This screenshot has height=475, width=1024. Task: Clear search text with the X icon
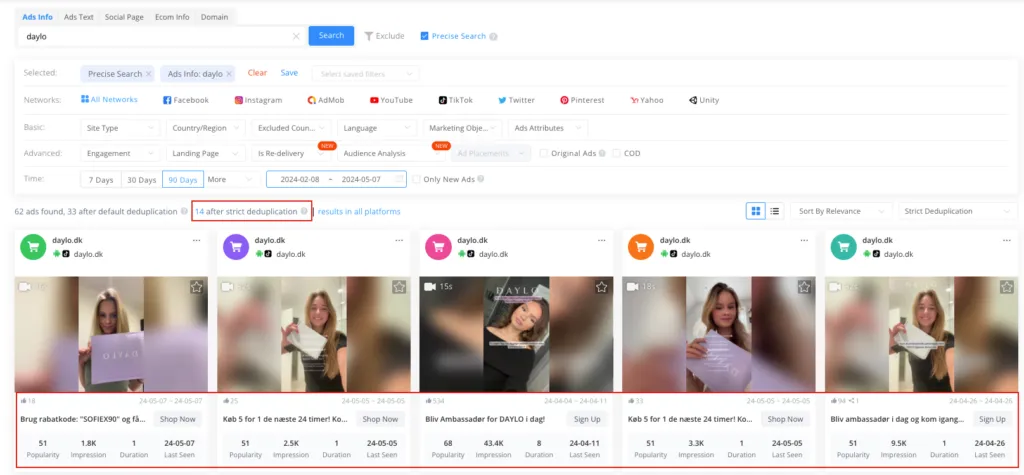296,36
